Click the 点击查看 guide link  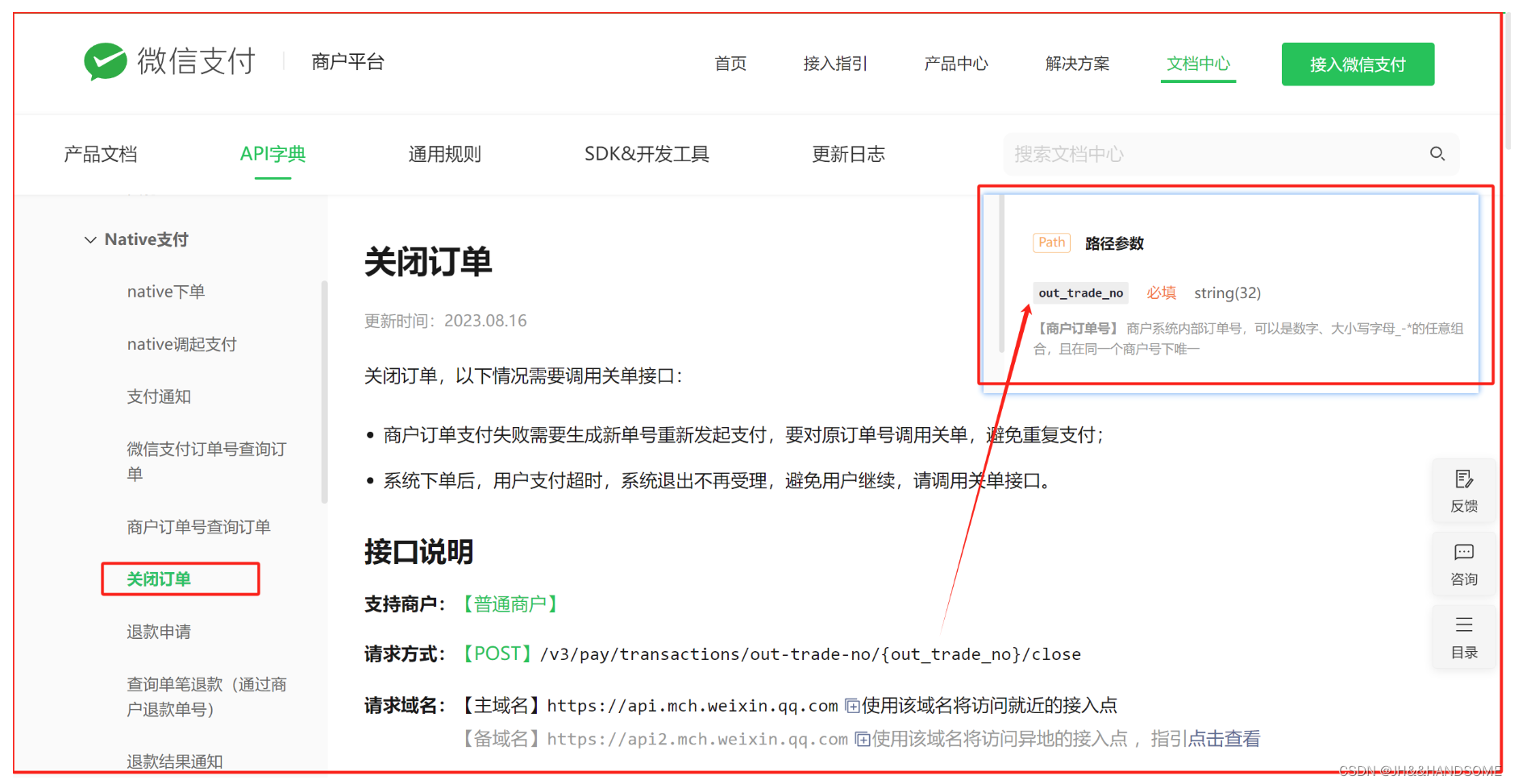[x=1224, y=739]
